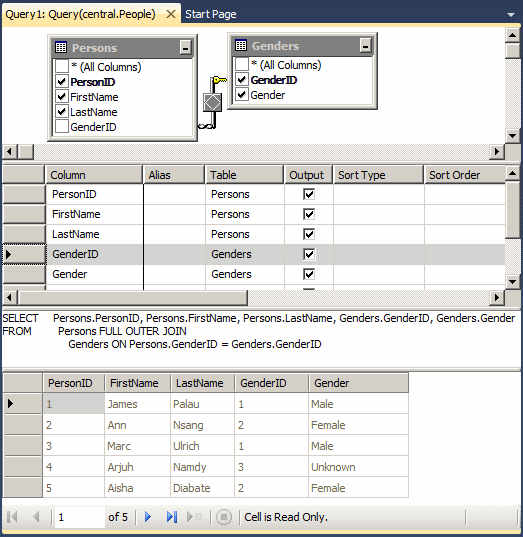Click the PersonID results column header

pyautogui.click(x=73, y=383)
